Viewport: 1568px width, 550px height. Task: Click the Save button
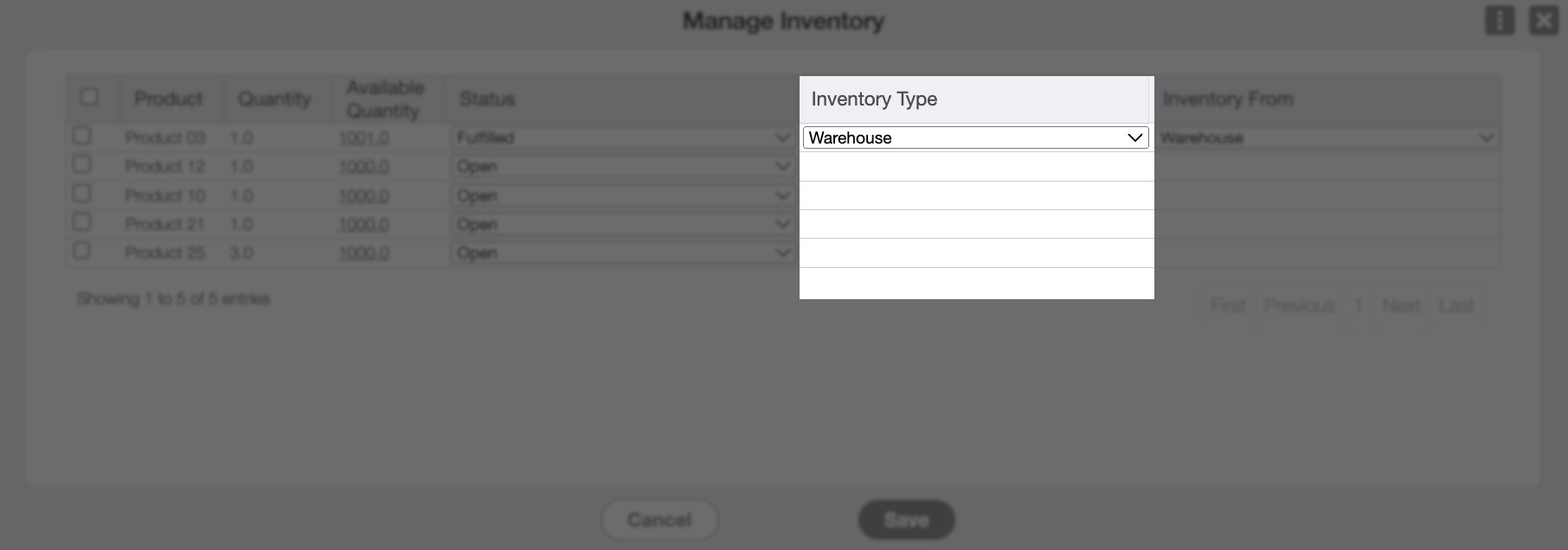[x=906, y=520]
